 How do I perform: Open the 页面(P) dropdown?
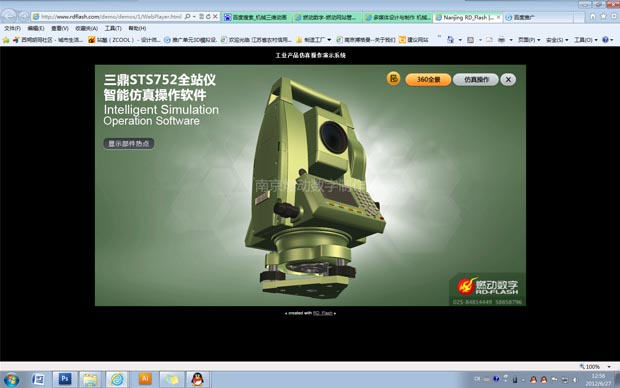pos(529,40)
